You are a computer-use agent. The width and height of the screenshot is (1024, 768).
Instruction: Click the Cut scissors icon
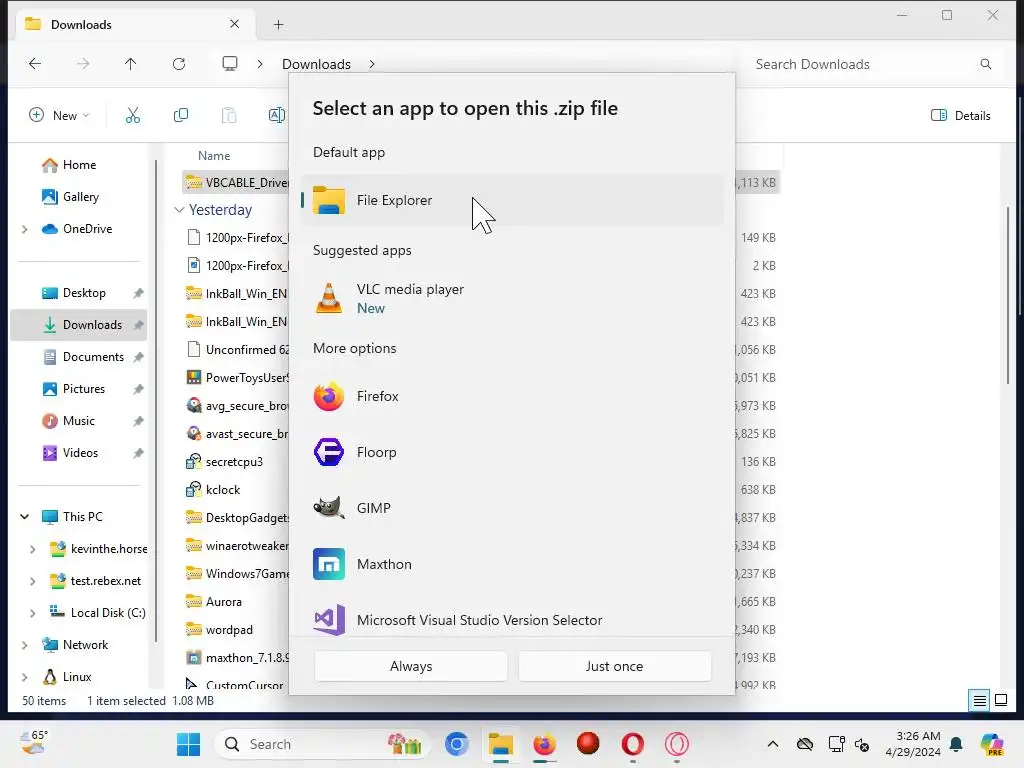133,116
